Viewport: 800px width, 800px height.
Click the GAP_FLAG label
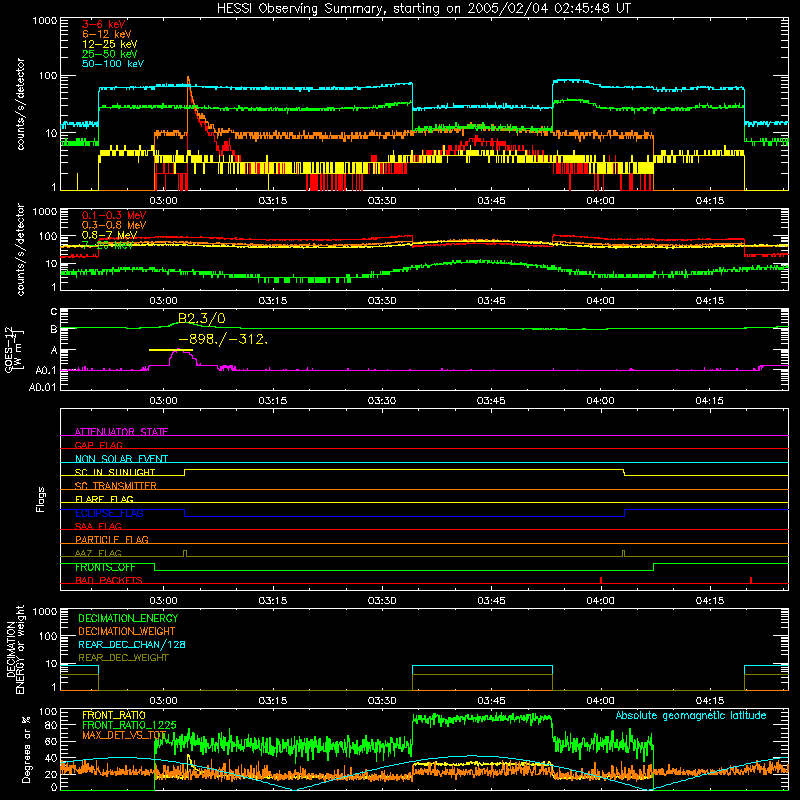coord(98,445)
